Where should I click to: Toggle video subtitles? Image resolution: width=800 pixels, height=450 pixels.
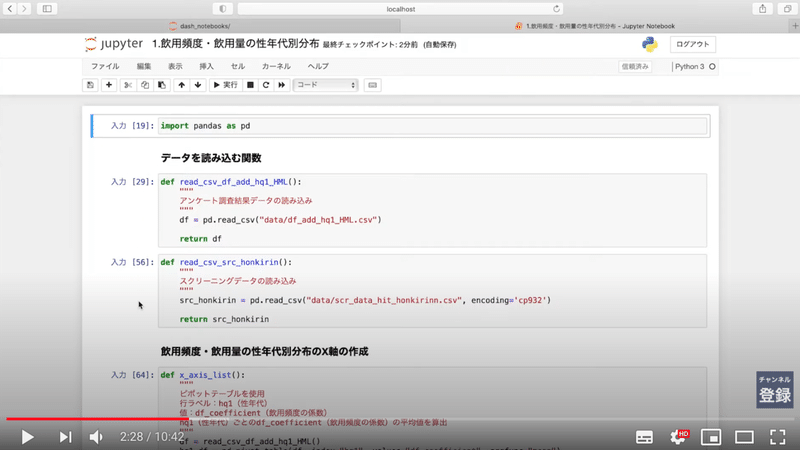(x=644, y=437)
